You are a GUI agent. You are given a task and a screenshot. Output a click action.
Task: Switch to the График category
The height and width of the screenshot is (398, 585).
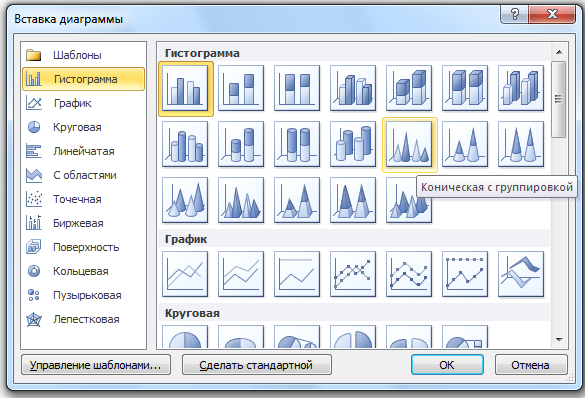coord(84,103)
